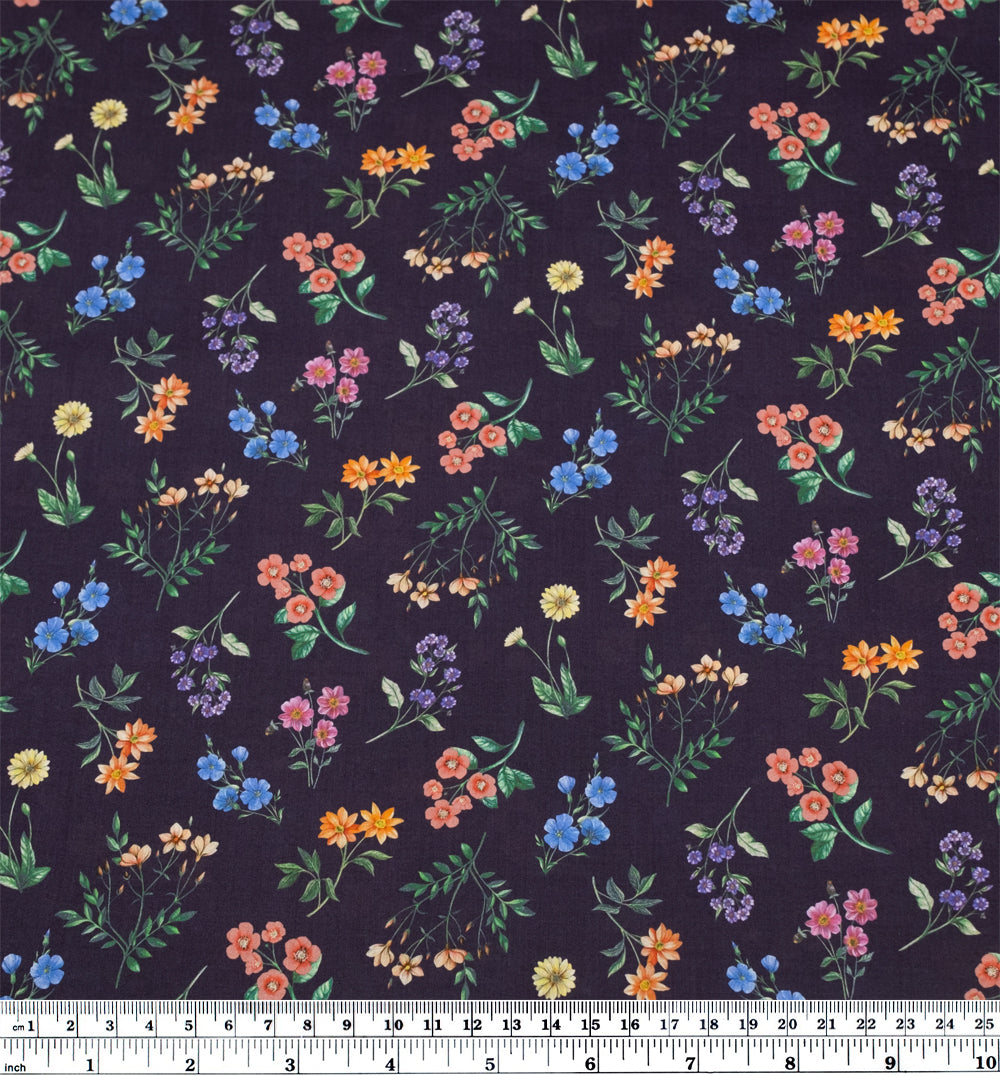Select the 5 inch ruler marking
Screen dimensions: 1000x1076
(489, 1062)
